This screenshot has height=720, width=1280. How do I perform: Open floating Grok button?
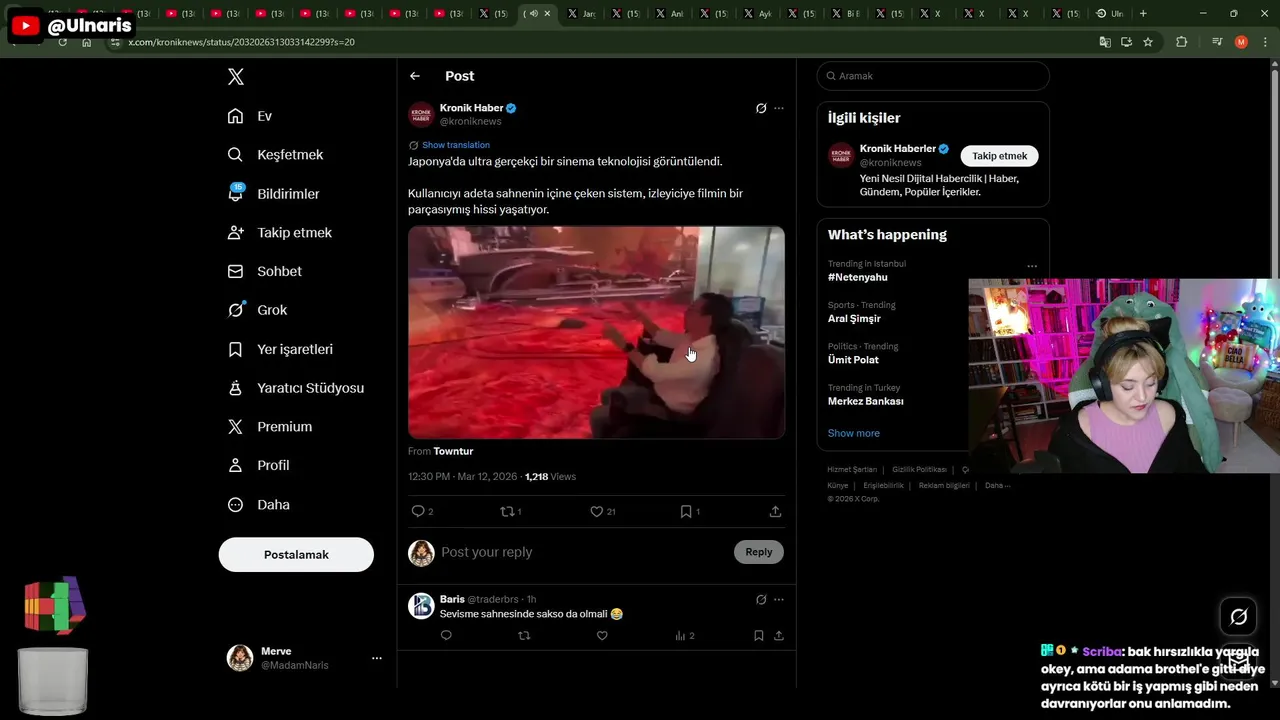1238,617
